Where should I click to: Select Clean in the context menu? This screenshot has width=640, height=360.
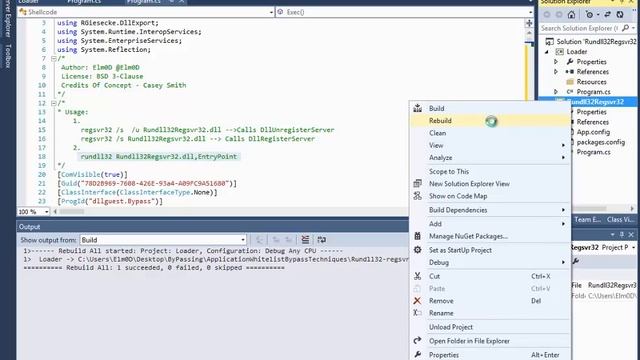(x=490, y=133)
